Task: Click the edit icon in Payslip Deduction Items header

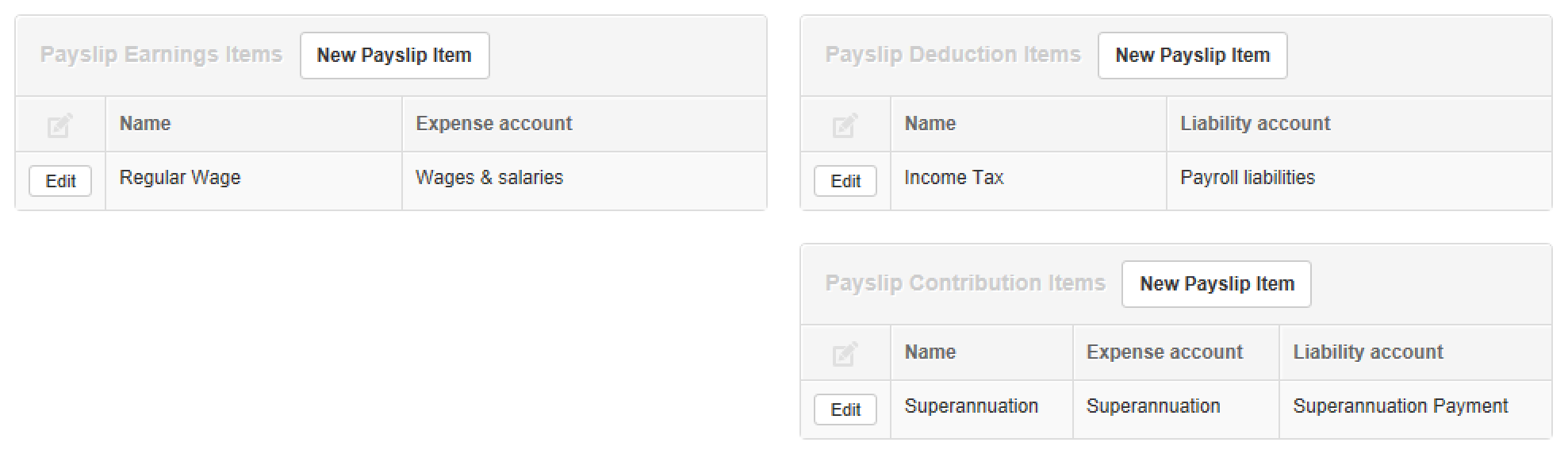Action: (x=845, y=125)
